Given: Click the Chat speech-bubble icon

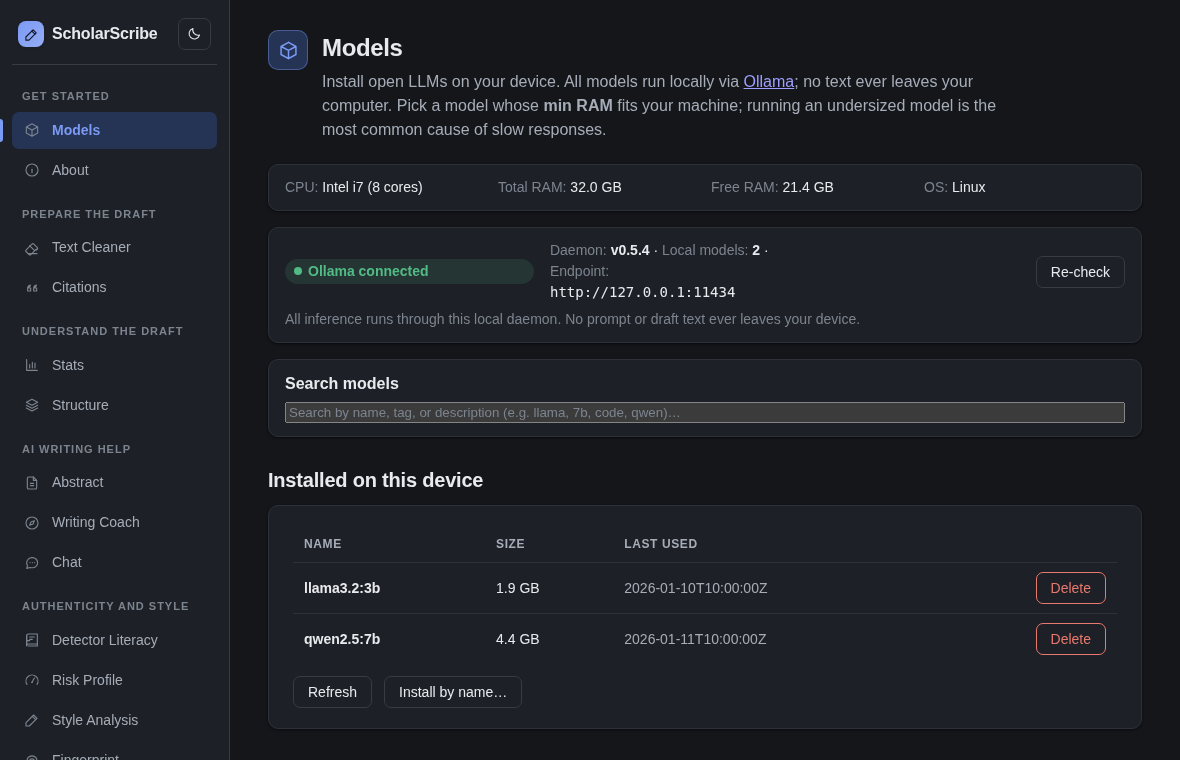Looking at the screenshot, I should pyautogui.click(x=32, y=562).
